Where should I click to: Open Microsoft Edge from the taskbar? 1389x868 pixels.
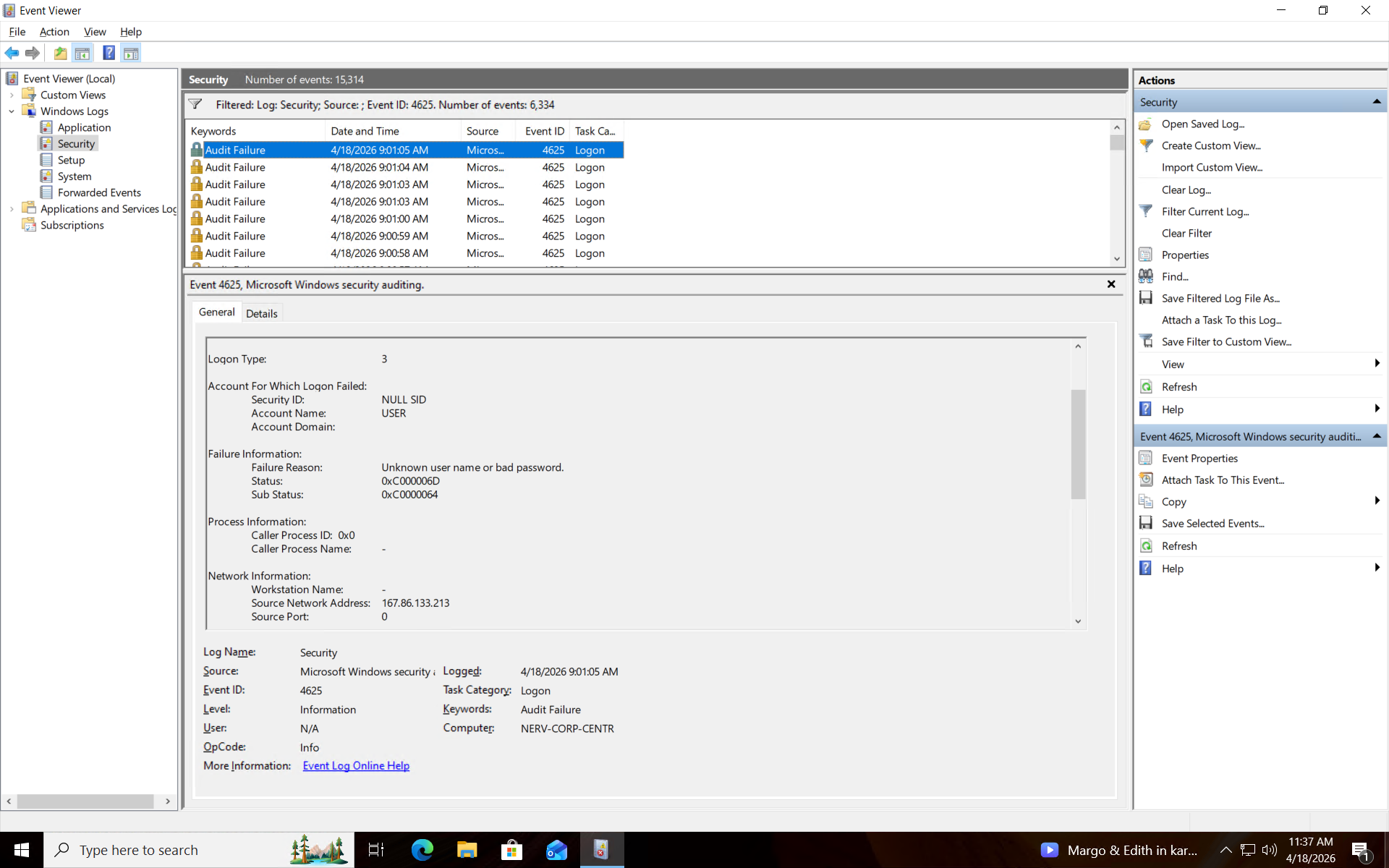click(422, 850)
